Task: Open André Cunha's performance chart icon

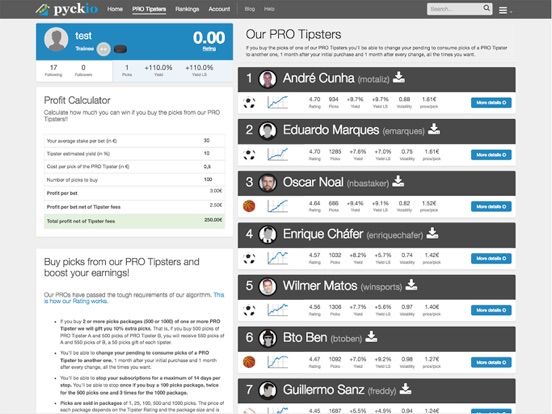Action: tap(277, 102)
